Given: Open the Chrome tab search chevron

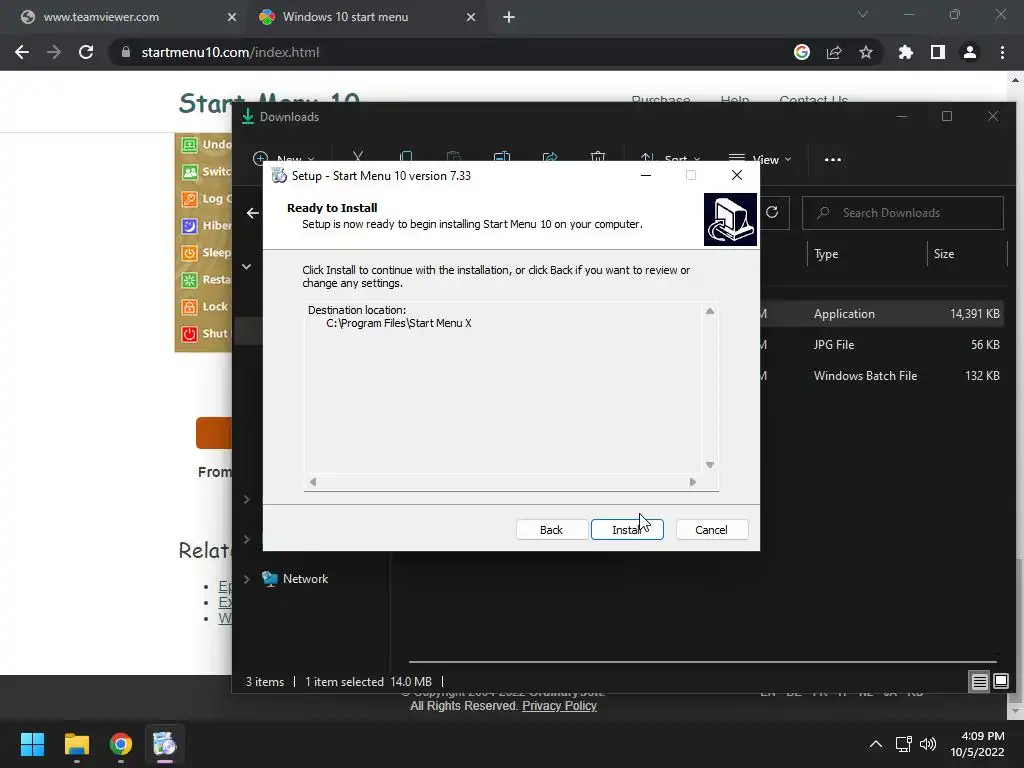Looking at the screenshot, I should click(x=863, y=14).
